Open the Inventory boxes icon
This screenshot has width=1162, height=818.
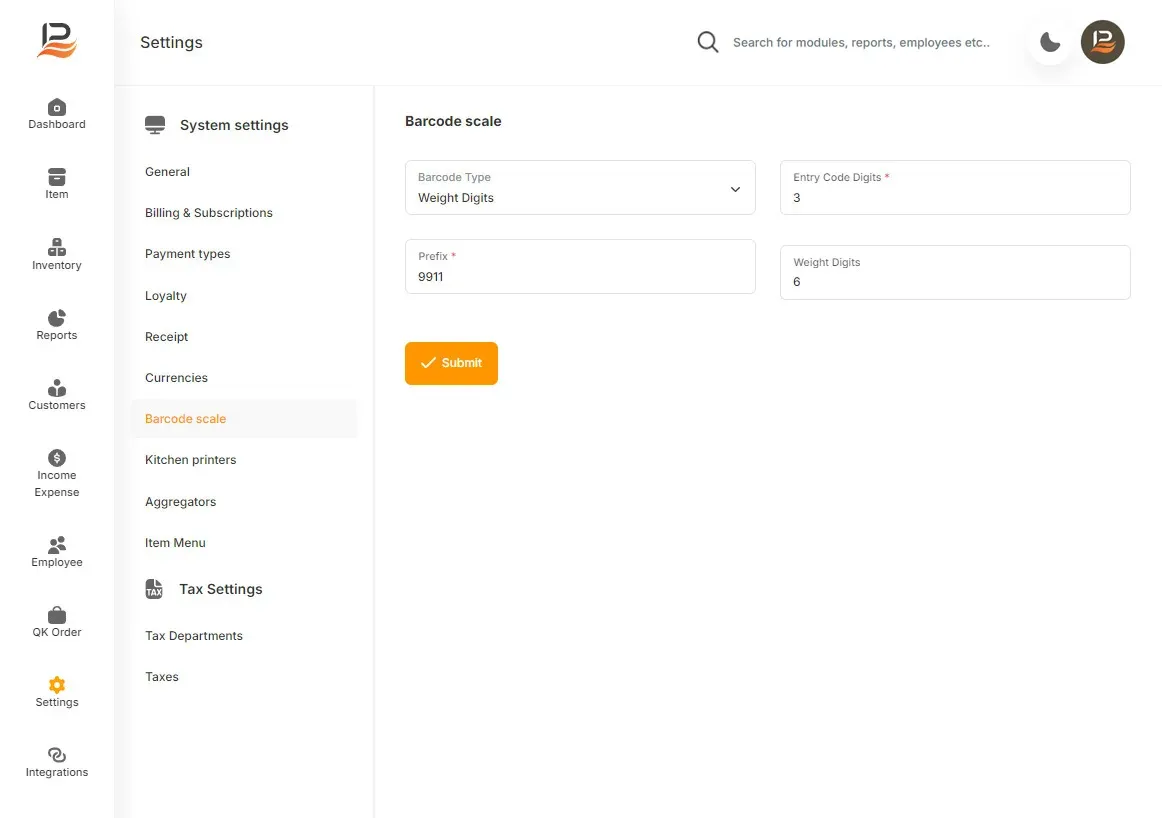click(x=56, y=247)
